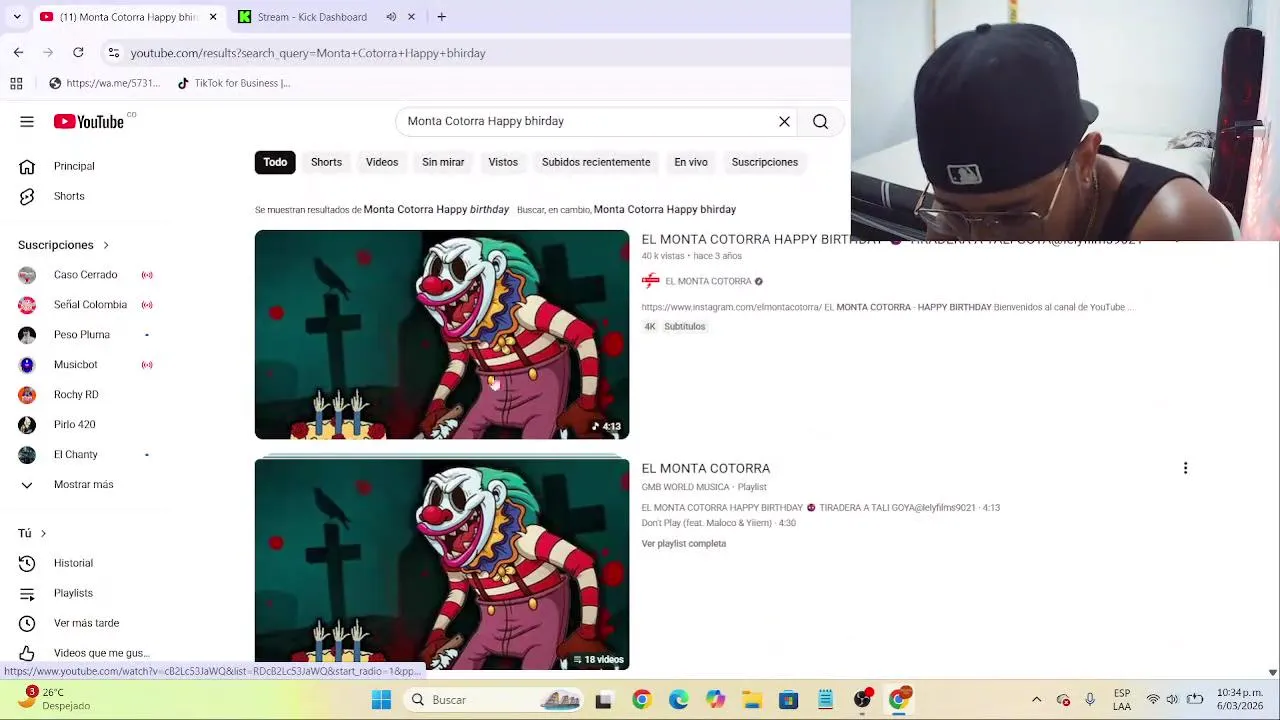Click the page scrollbar down arrow
This screenshot has height=720, width=1280.
1272,673
